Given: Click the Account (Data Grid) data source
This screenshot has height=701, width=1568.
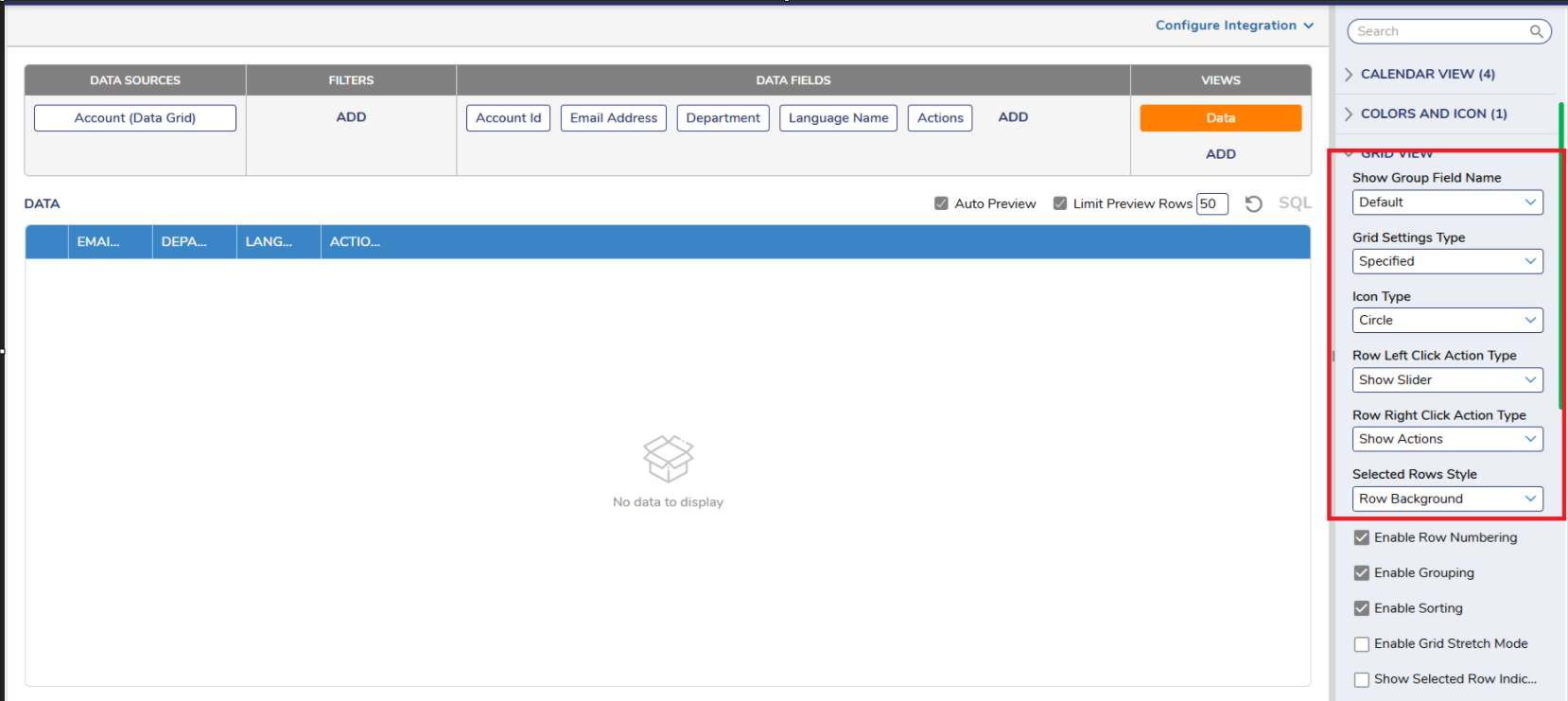Looking at the screenshot, I should tap(135, 118).
